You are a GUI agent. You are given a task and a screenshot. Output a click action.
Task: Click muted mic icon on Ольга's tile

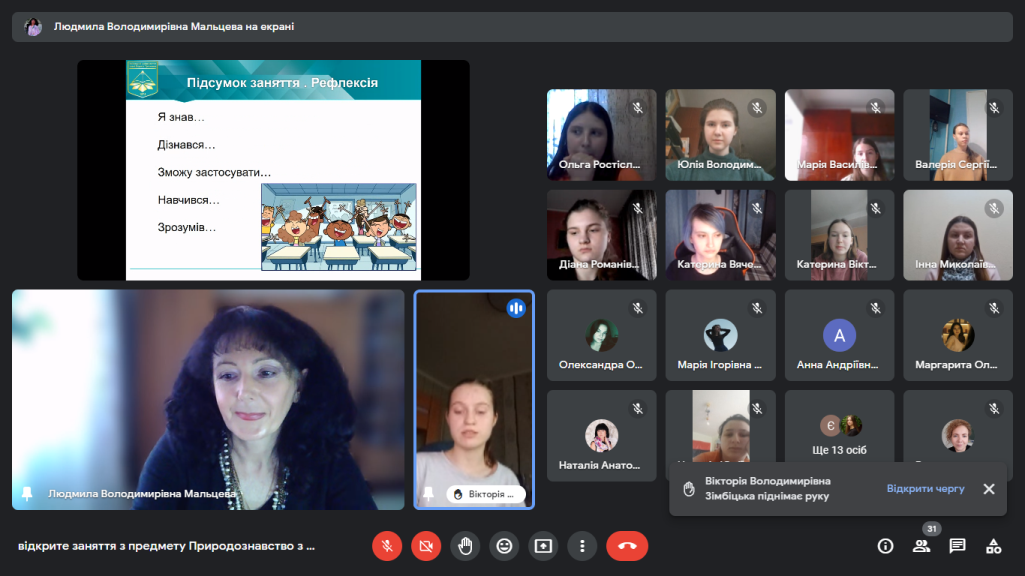pos(638,108)
